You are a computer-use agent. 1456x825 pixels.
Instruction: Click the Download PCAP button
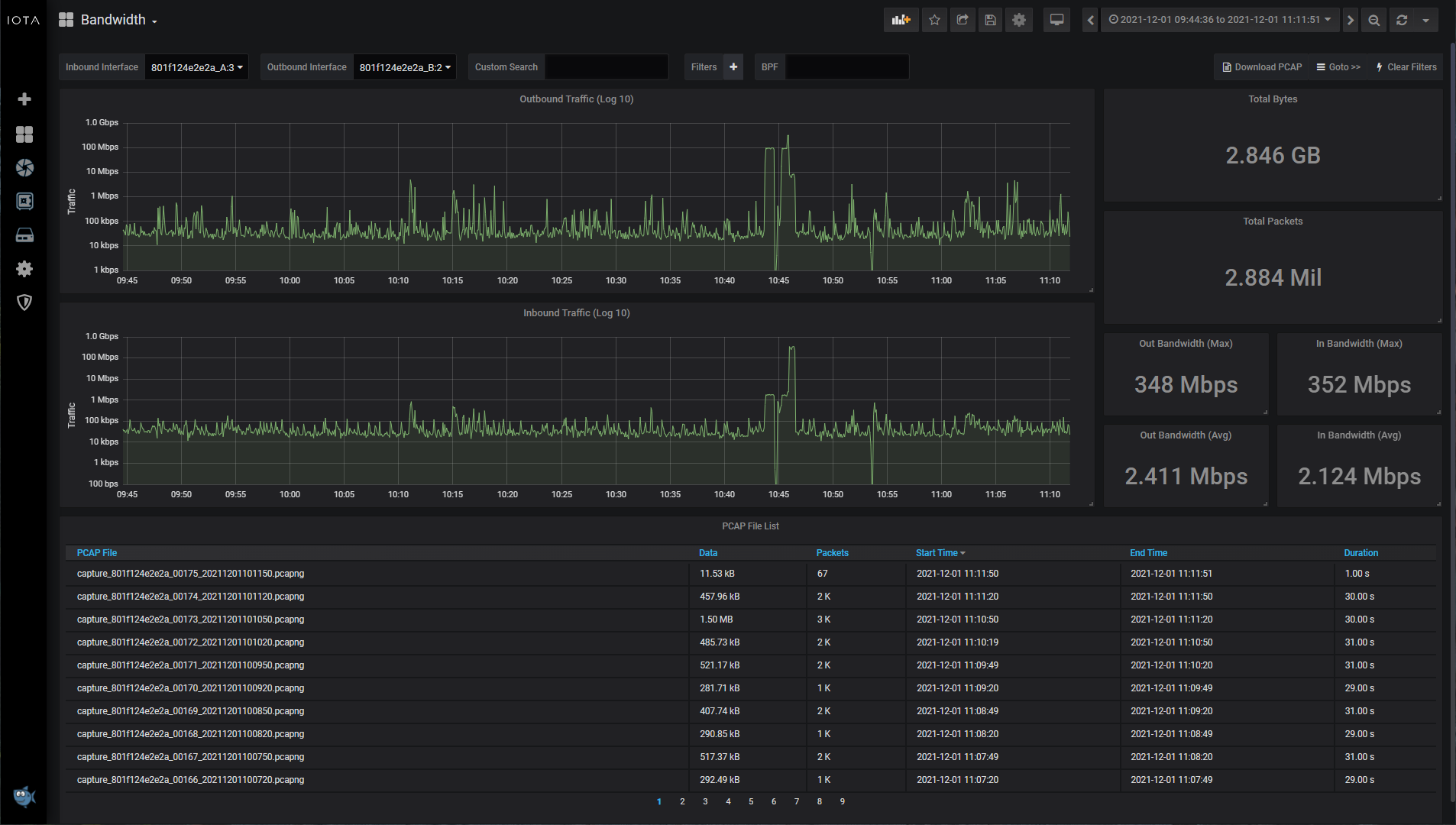(1262, 67)
